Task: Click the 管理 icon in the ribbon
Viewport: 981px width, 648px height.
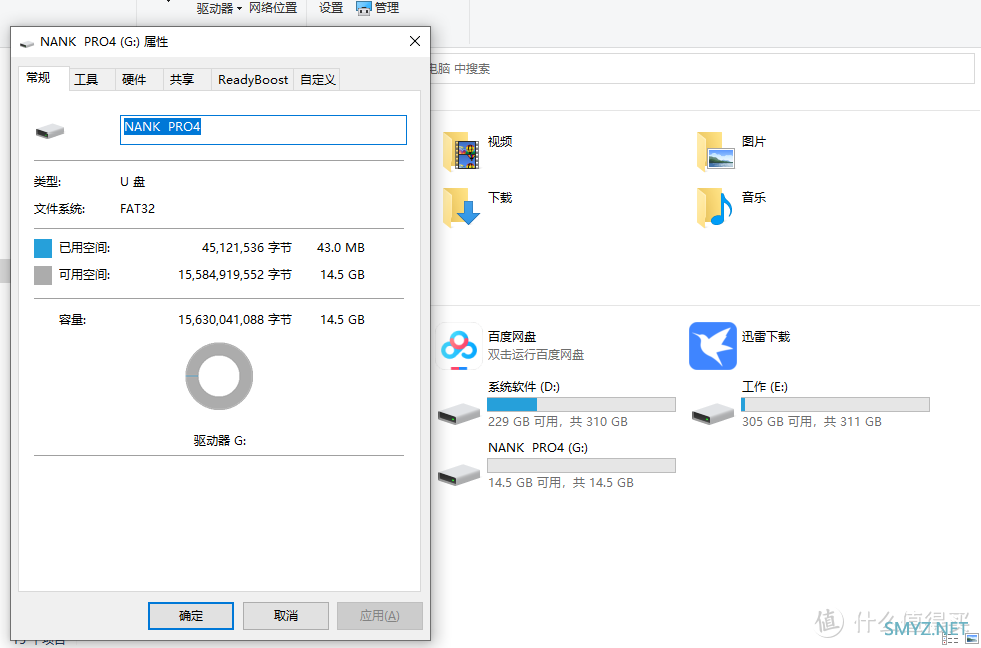Action: coord(363,9)
